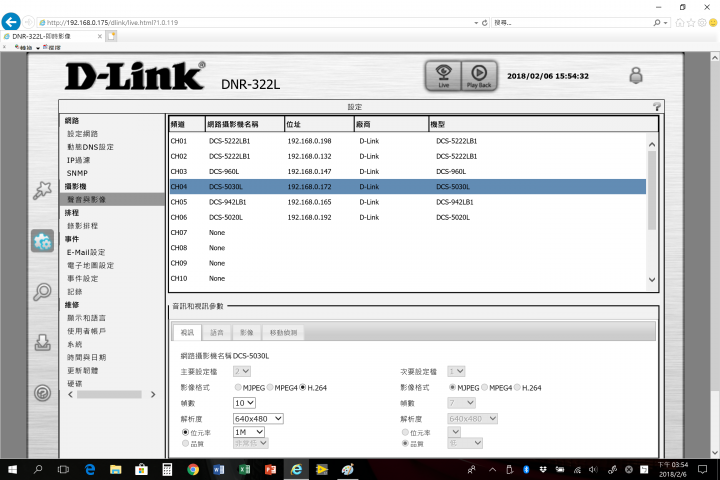The image size is (720, 480).
Task: Open Word from the taskbar
Action: pos(219,469)
